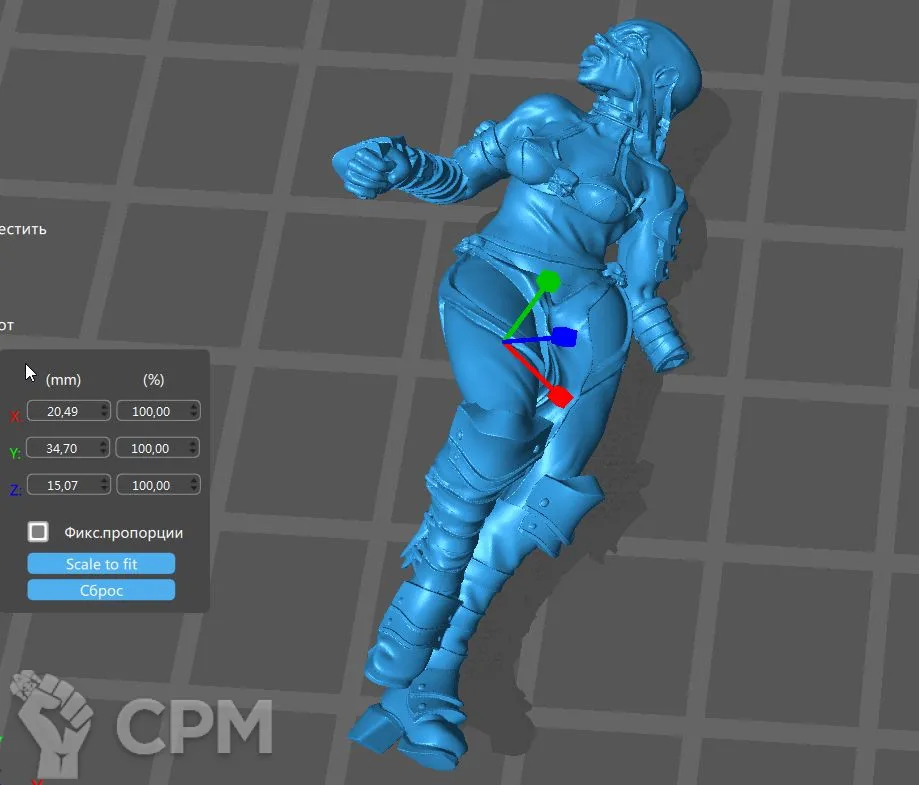Select the Z size field showing 15,07
Viewport: 919px width, 785px height.
[x=62, y=485]
